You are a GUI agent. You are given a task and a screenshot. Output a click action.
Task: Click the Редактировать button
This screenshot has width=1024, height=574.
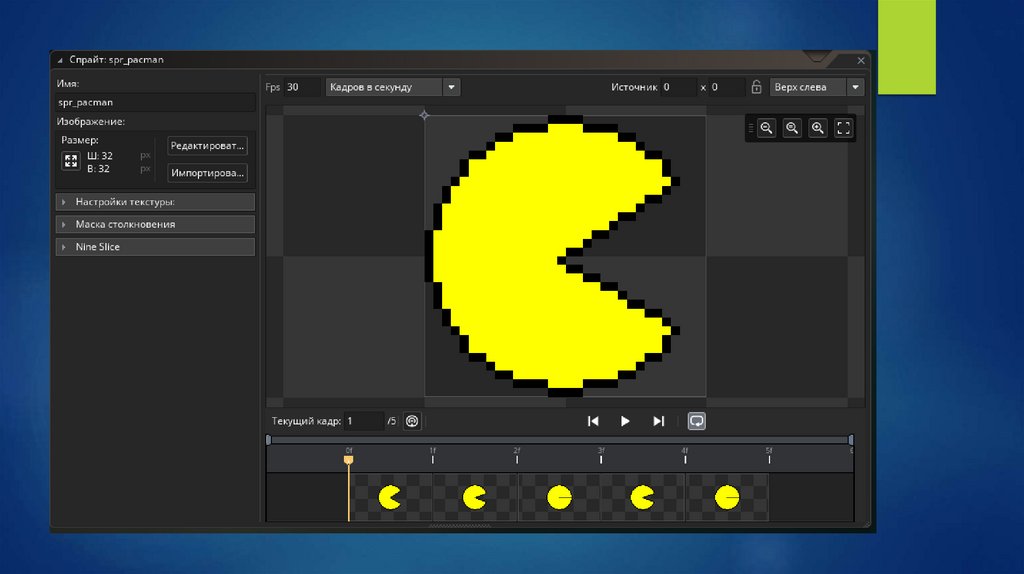207,146
